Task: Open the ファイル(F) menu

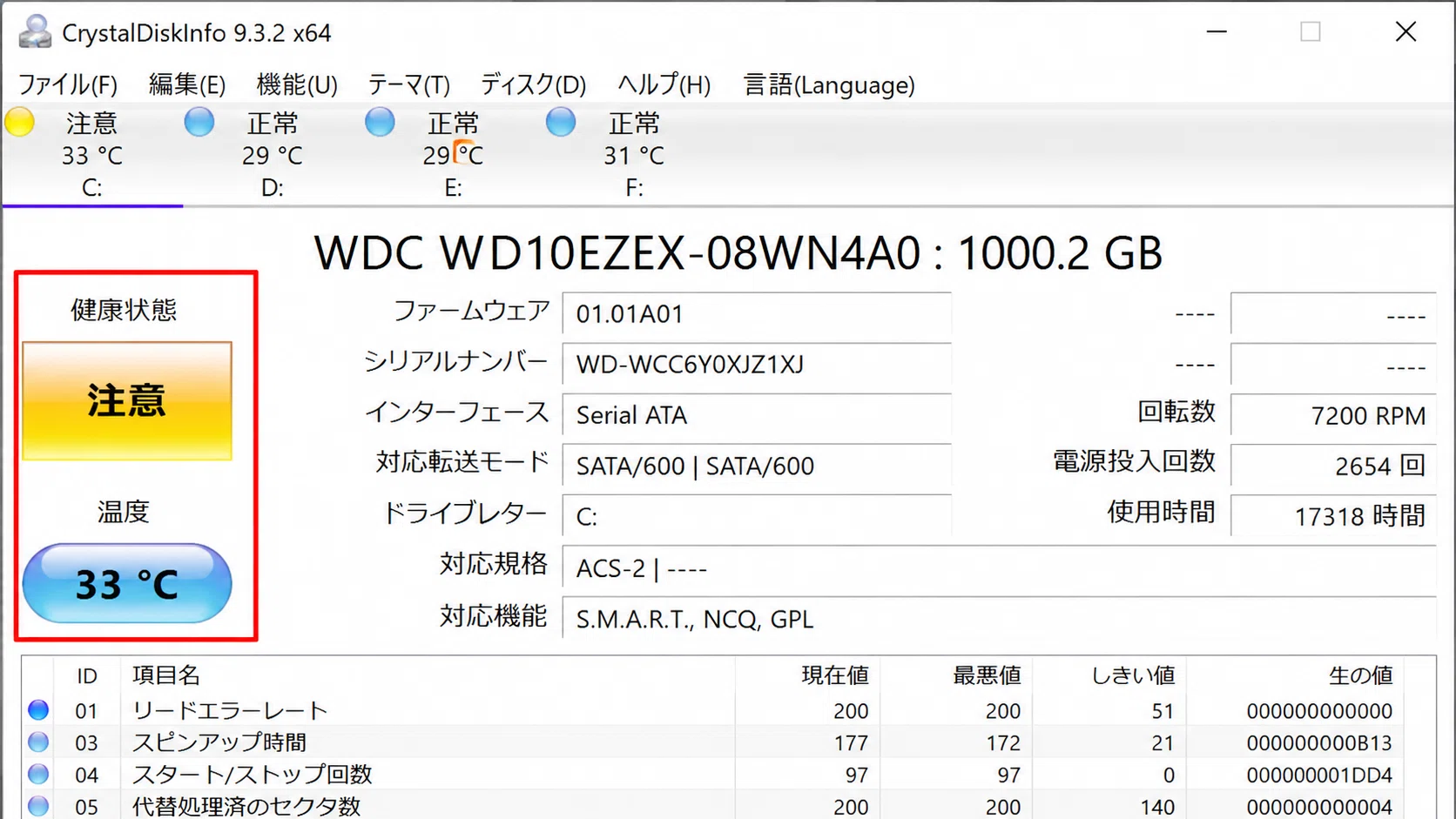Action: [x=68, y=84]
